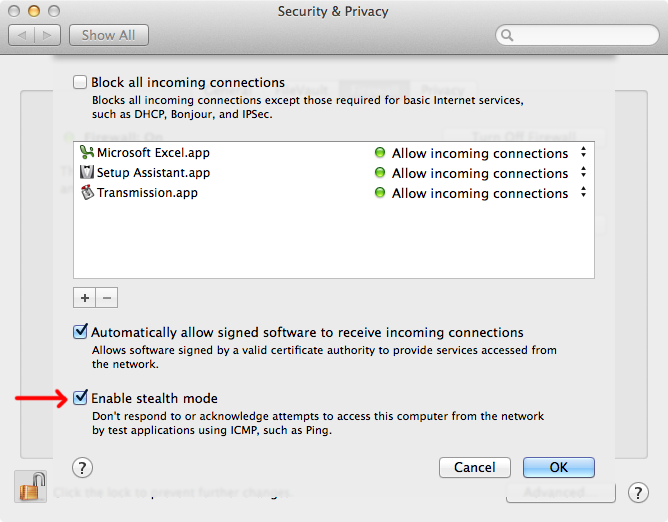Uncheck Automatically allow signed software option
The height and width of the screenshot is (522, 668).
(80, 332)
